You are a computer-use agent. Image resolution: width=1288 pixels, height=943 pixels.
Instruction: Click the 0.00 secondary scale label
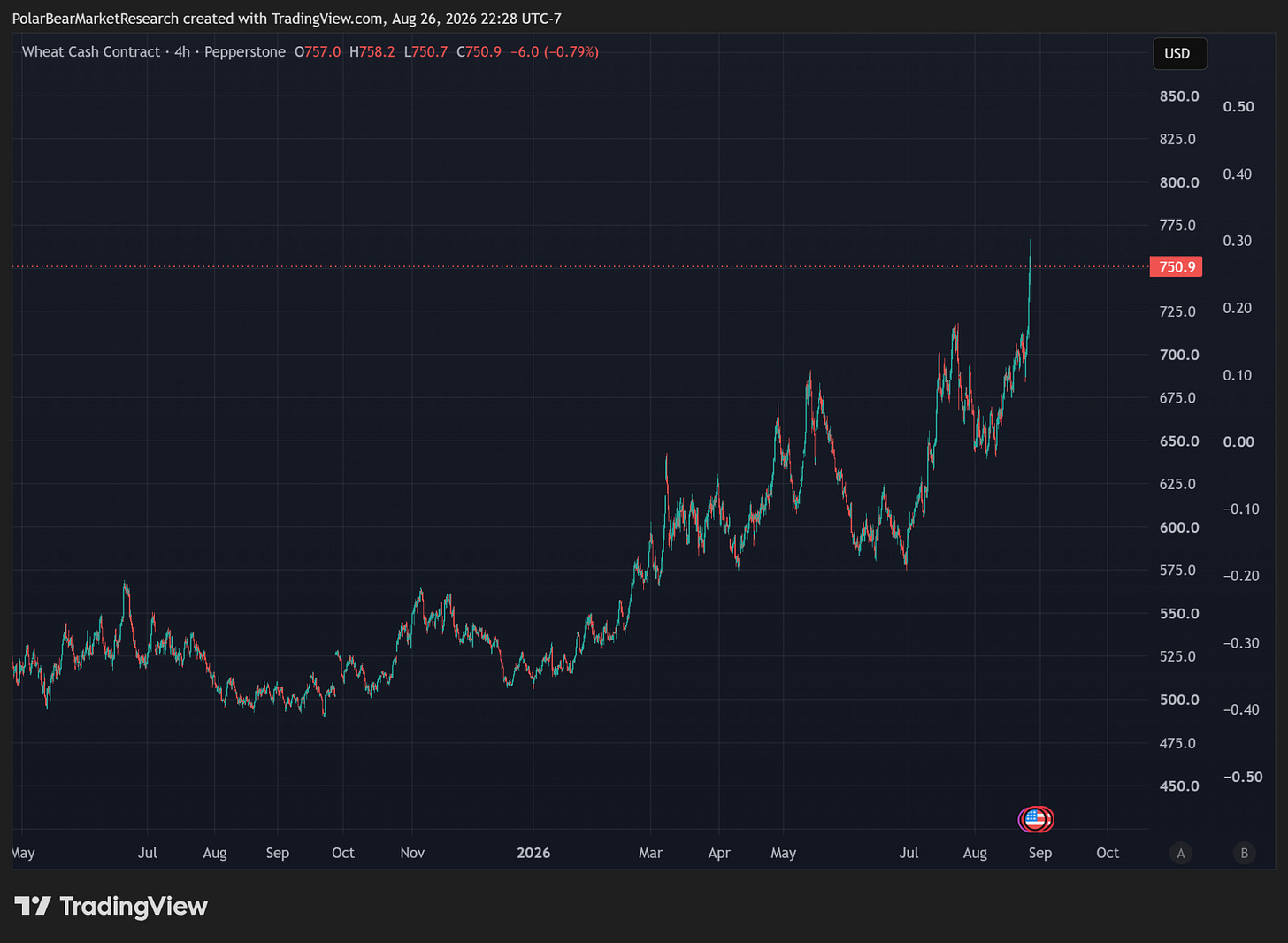pos(1238,441)
